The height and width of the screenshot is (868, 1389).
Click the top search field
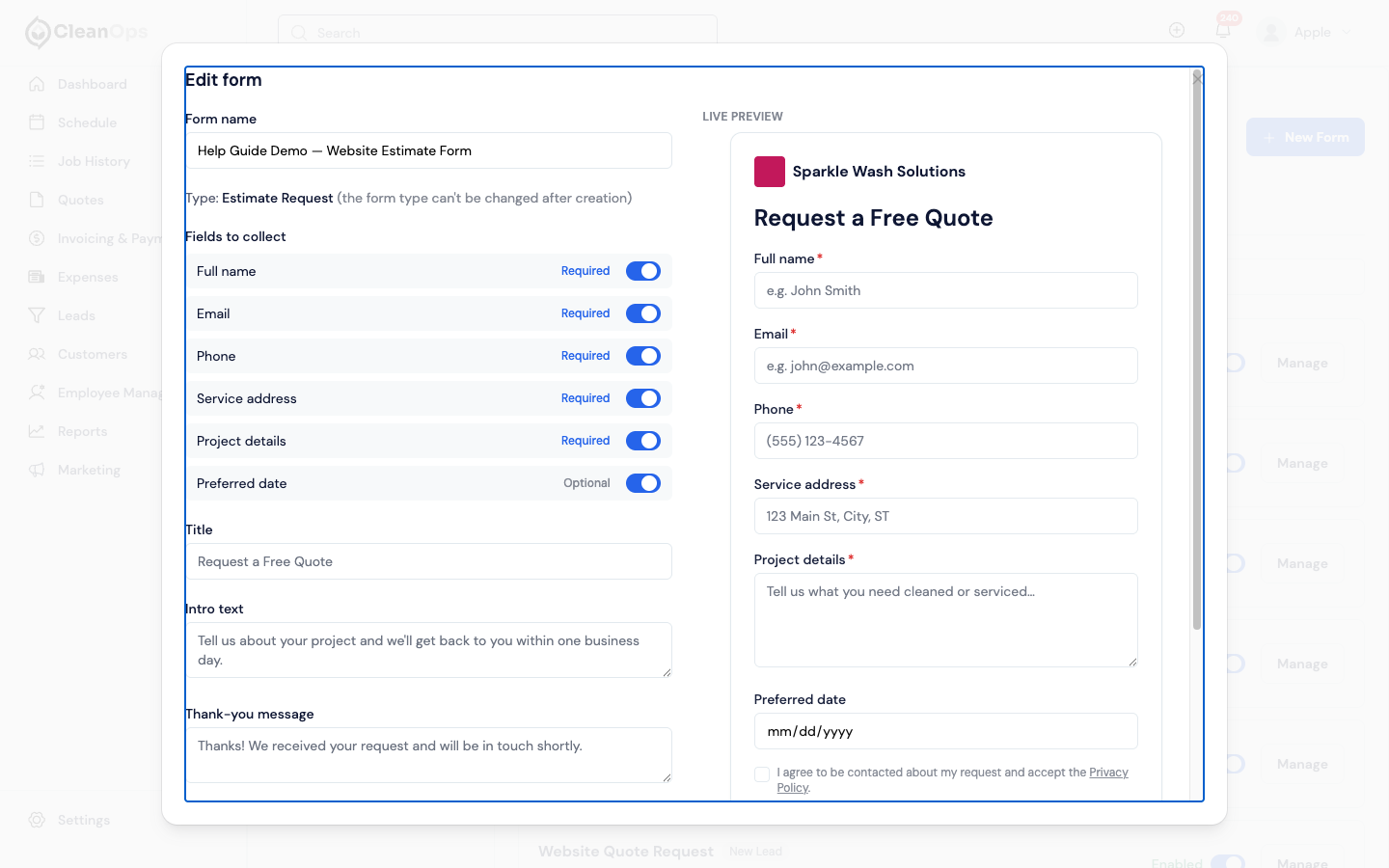[x=498, y=32]
